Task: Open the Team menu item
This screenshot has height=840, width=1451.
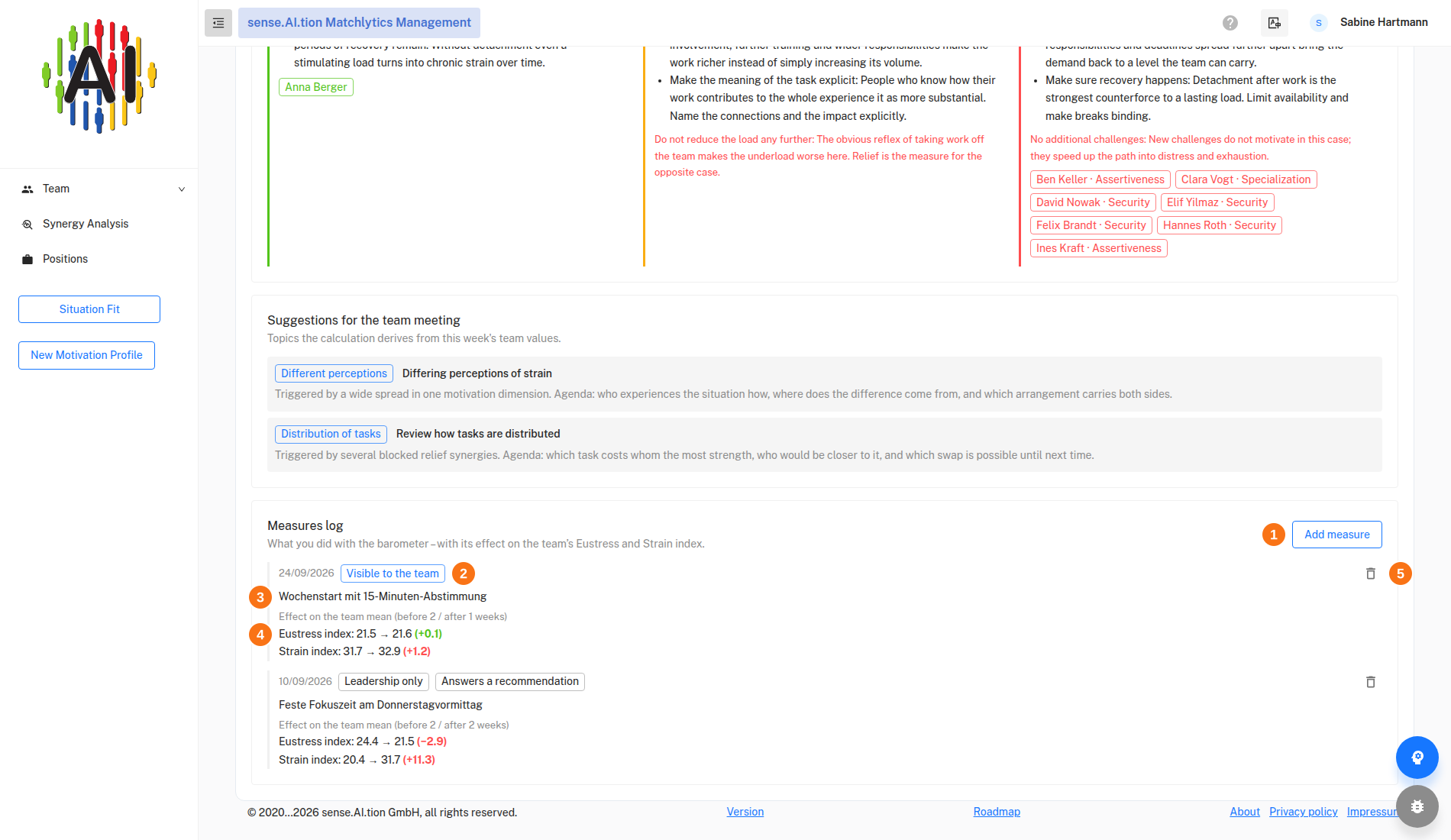Action: 99,189
